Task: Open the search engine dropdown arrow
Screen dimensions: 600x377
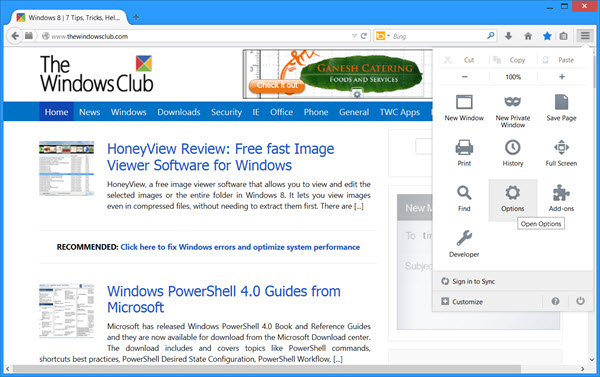Action: click(388, 36)
